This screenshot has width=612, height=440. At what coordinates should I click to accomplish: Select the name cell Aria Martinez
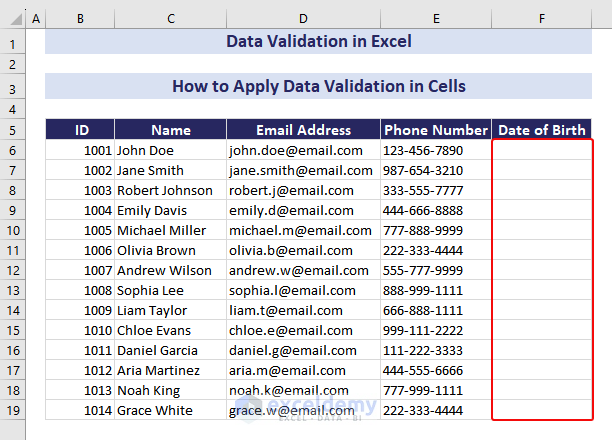[170, 370]
